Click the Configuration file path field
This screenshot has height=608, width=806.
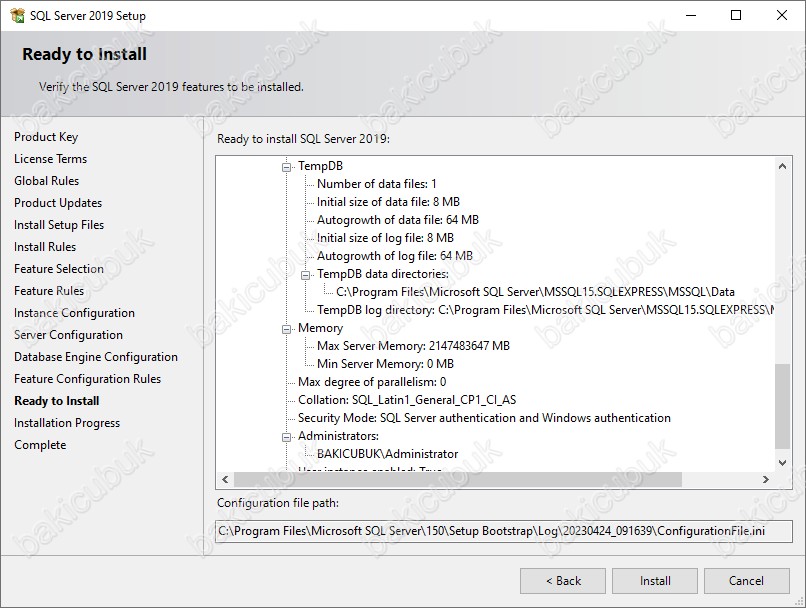504,531
